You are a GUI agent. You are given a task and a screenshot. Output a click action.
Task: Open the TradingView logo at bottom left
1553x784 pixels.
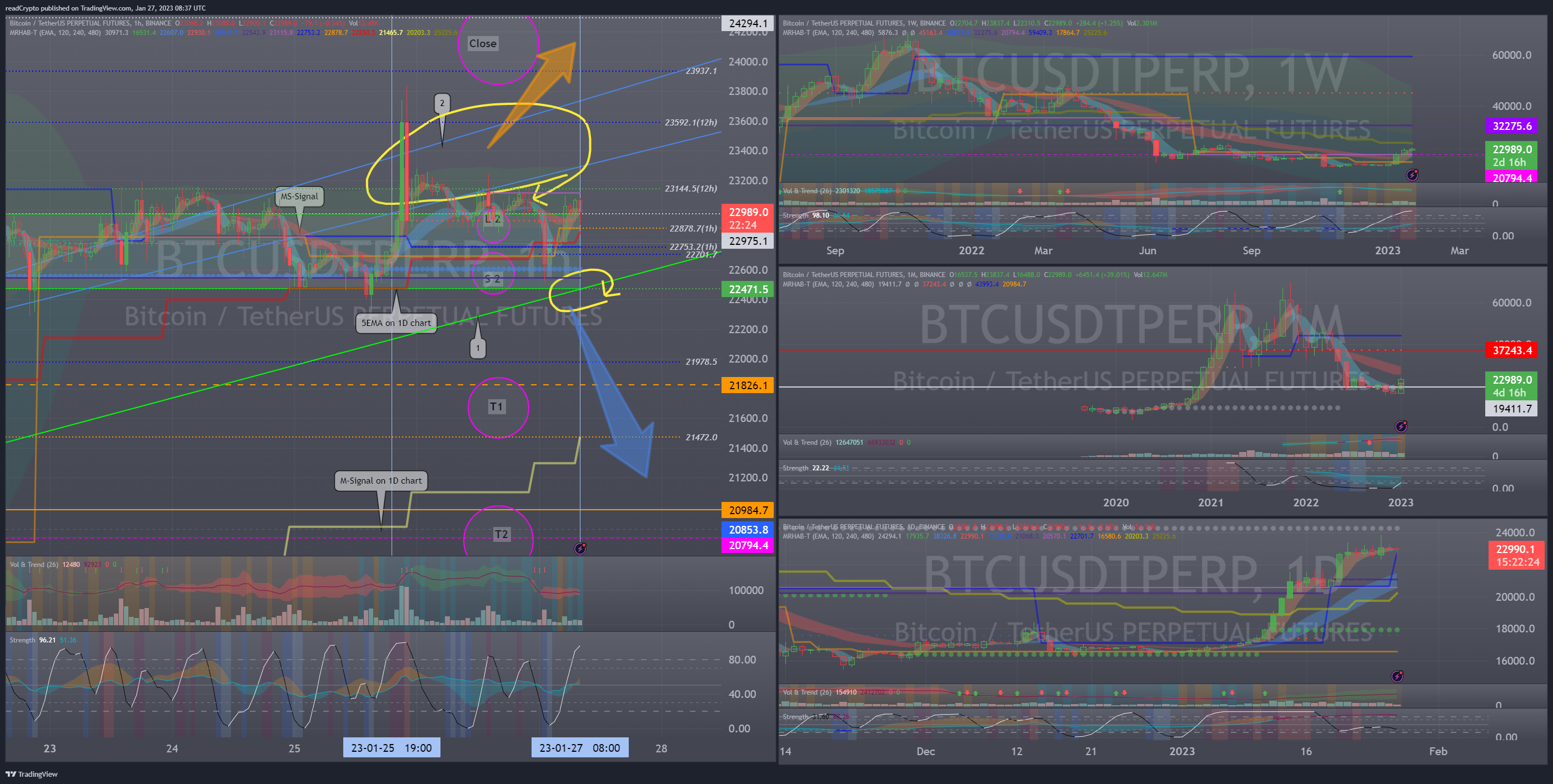[31, 775]
